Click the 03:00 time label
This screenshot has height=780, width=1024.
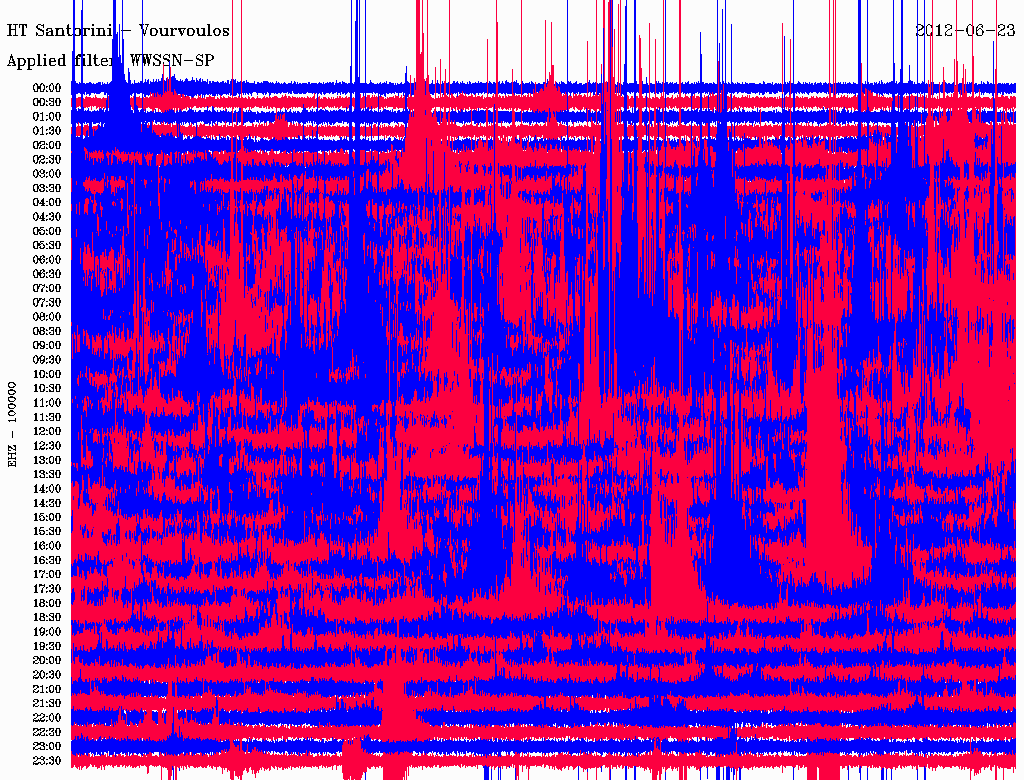tap(47, 174)
